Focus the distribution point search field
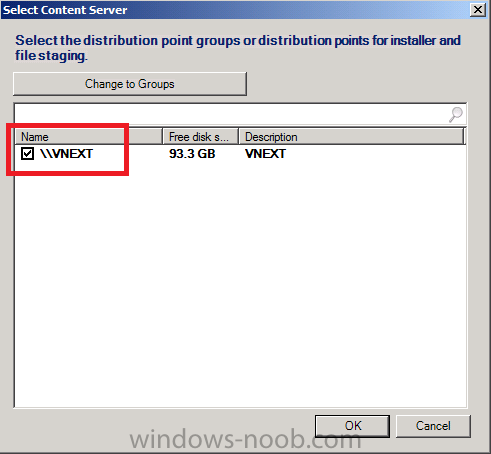 coord(232,114)
